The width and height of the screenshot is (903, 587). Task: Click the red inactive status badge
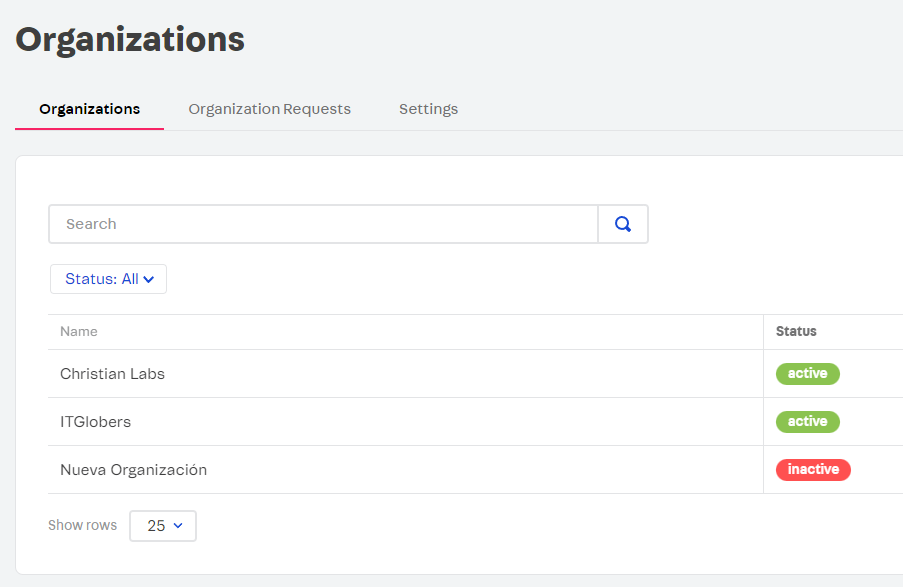813,469
